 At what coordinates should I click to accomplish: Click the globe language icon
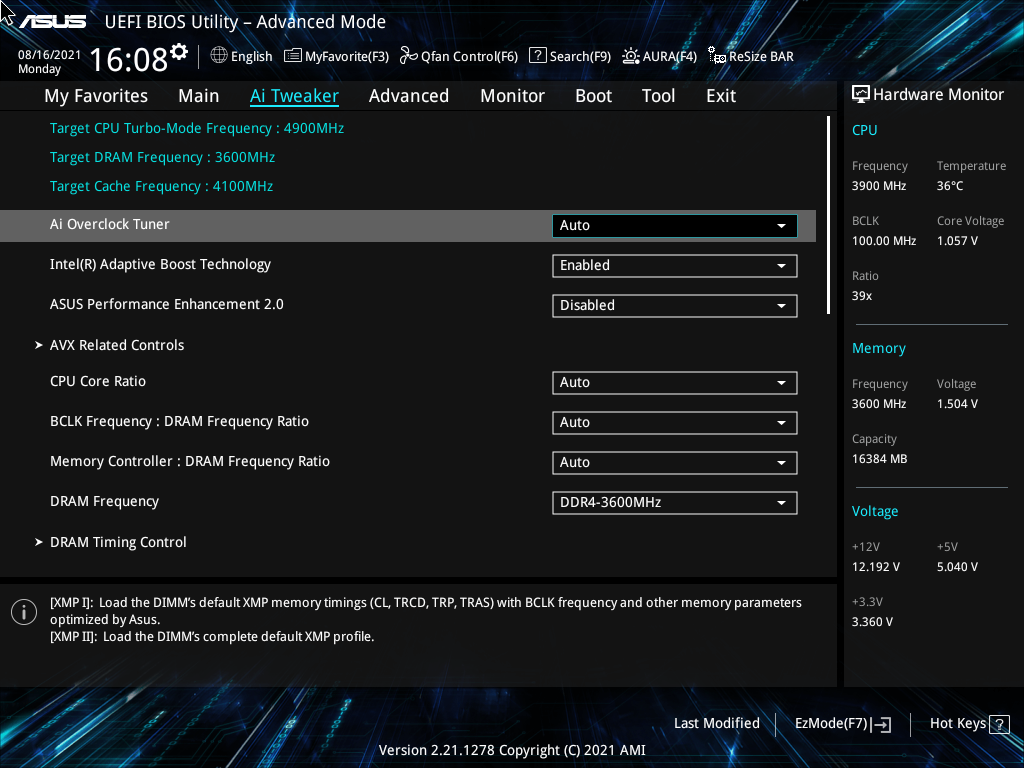[x=219, y=56]
